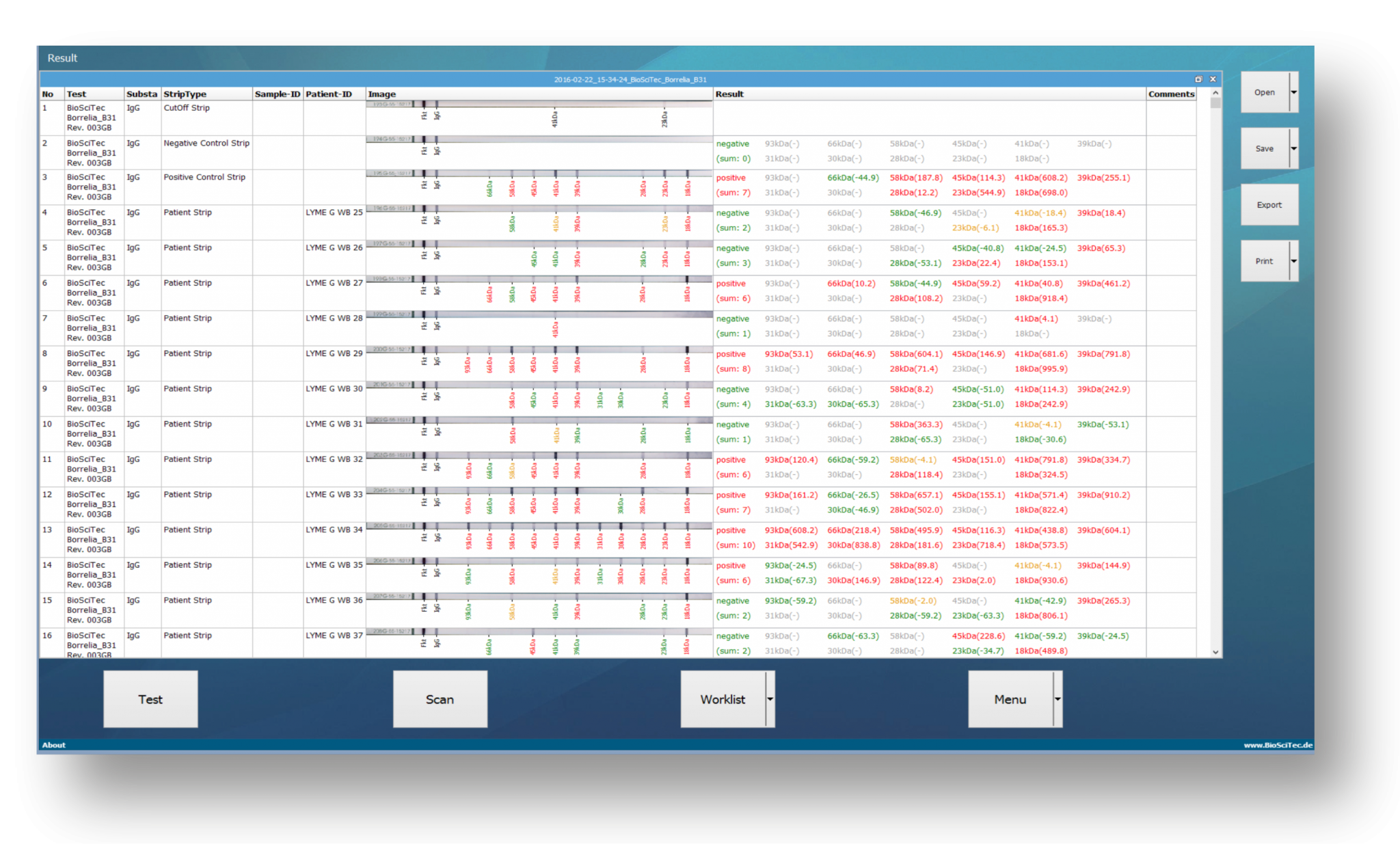Screen dimensions: 1400x844
Task: Visit the www.BioSciTec.de link
Action: [1278, 745]
